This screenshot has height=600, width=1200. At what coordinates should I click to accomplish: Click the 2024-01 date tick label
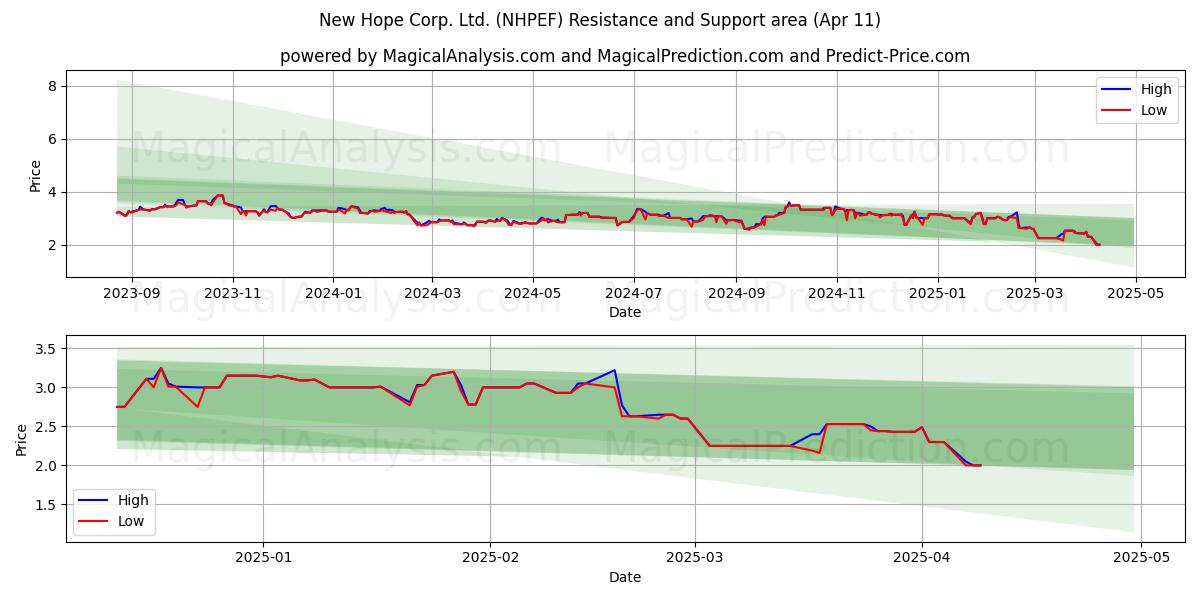point(332,295)
